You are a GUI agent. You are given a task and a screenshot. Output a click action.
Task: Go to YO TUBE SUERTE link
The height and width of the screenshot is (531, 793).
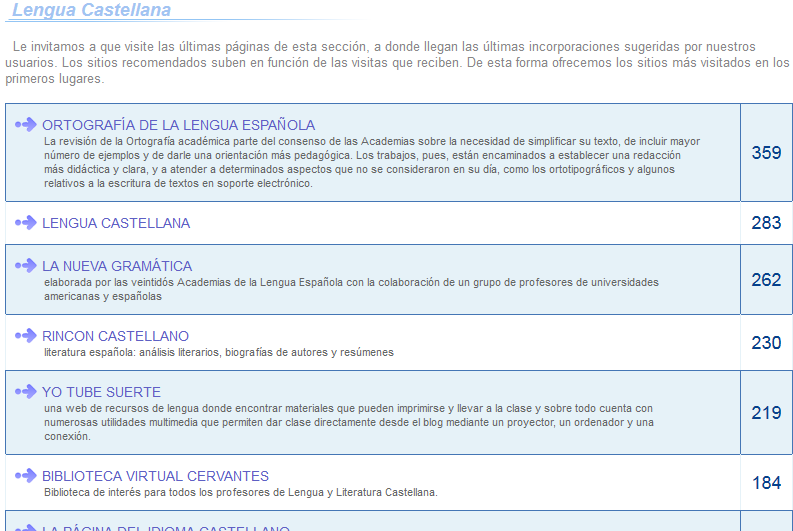coord(101,392)
